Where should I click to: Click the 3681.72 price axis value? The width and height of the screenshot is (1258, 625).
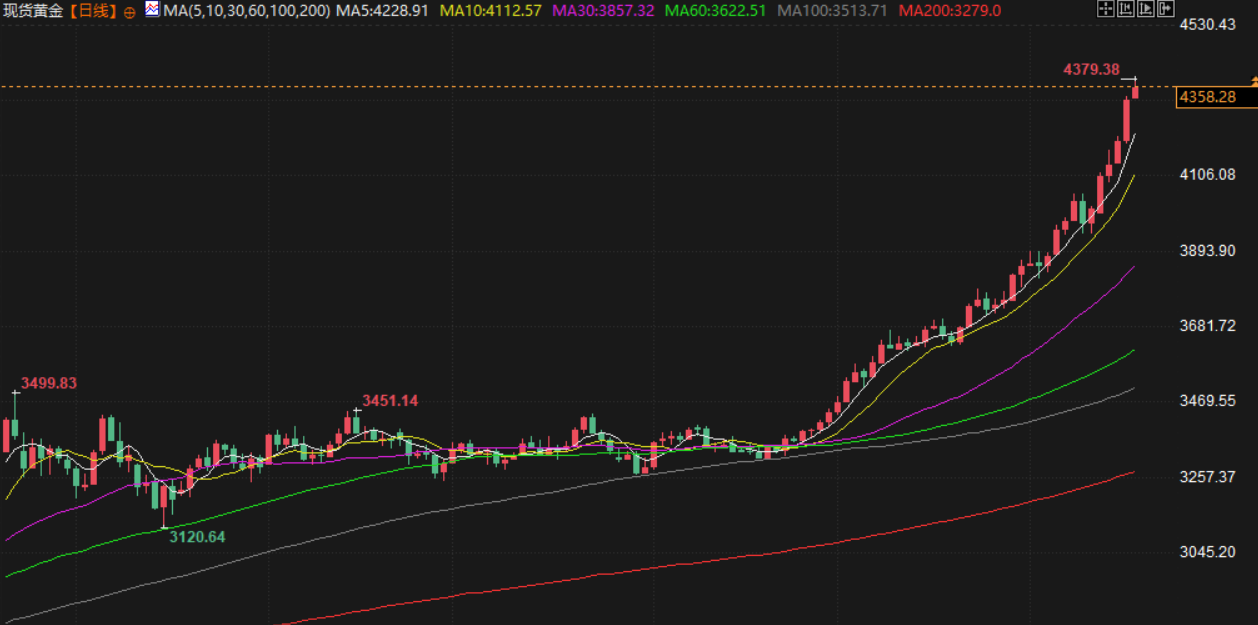(x=1208, y=326)
